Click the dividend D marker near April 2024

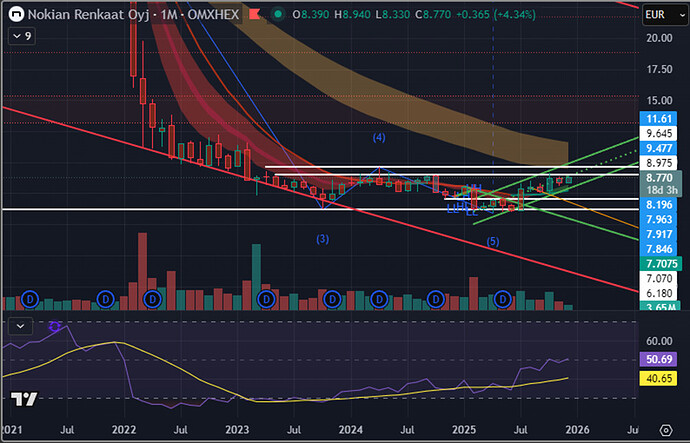(379, 300)
